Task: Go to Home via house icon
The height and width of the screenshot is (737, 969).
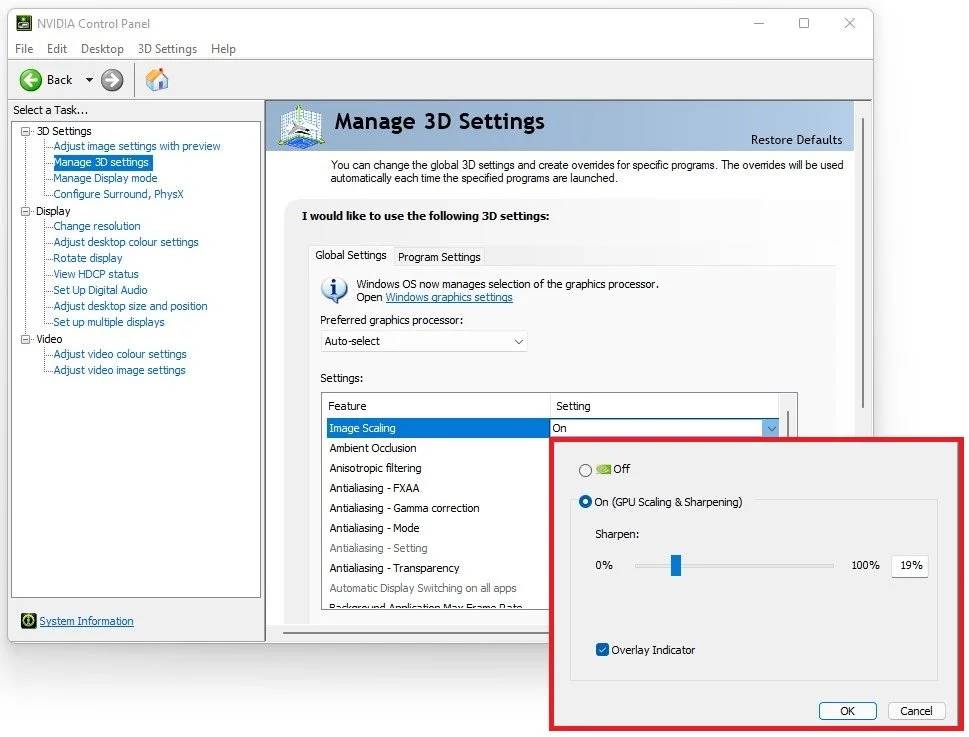Action: pyautogui.click(x=157, y=80)
